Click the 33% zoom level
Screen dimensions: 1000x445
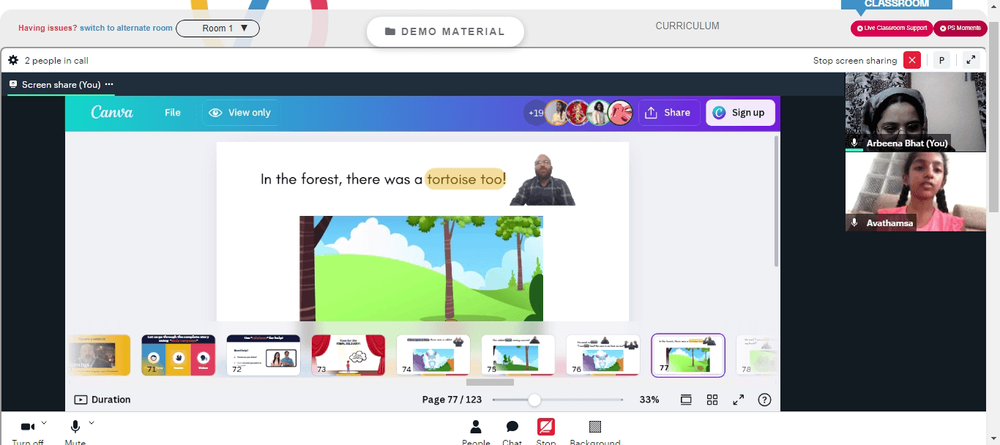tap(649, 400)
